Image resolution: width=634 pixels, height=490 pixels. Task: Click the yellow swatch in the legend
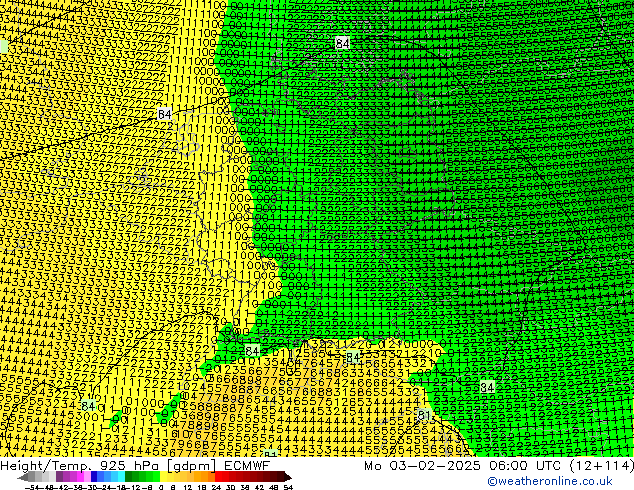click(x=163, y=477)
